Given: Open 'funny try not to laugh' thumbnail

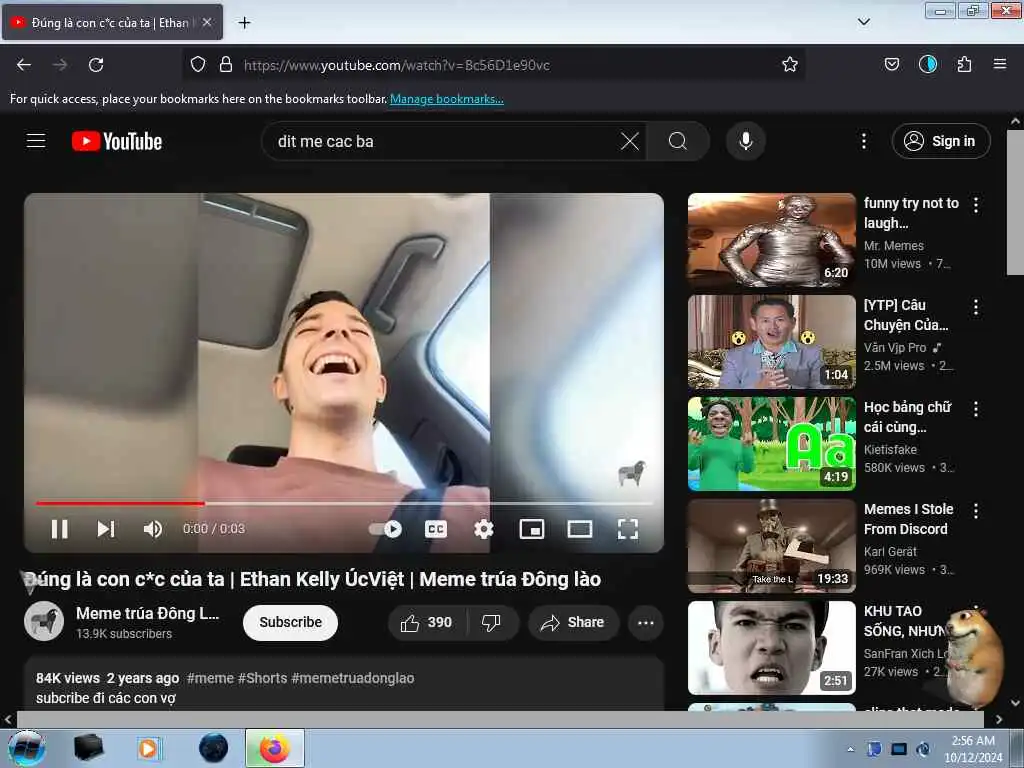Looking at the screenshot, I should [771, 240].
